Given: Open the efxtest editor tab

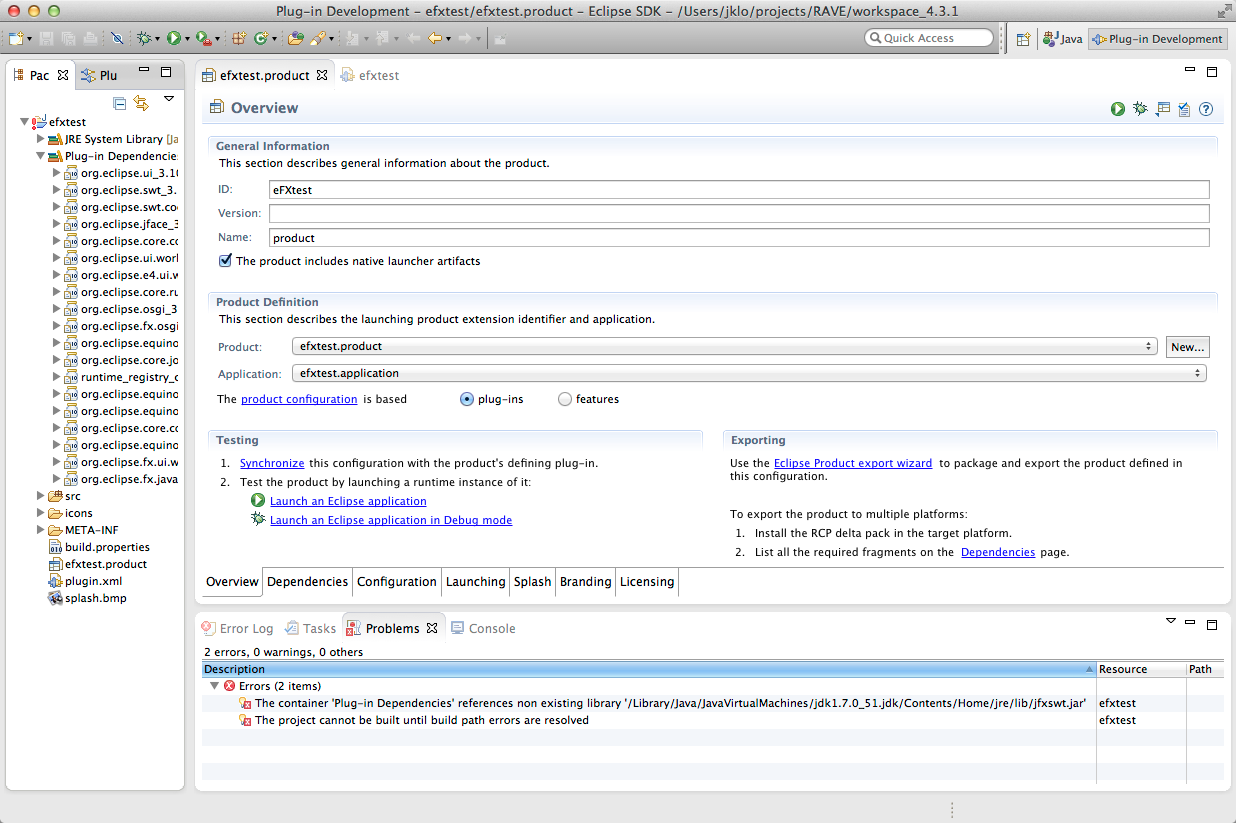Looking at the screenshot, I should [370, 75].
